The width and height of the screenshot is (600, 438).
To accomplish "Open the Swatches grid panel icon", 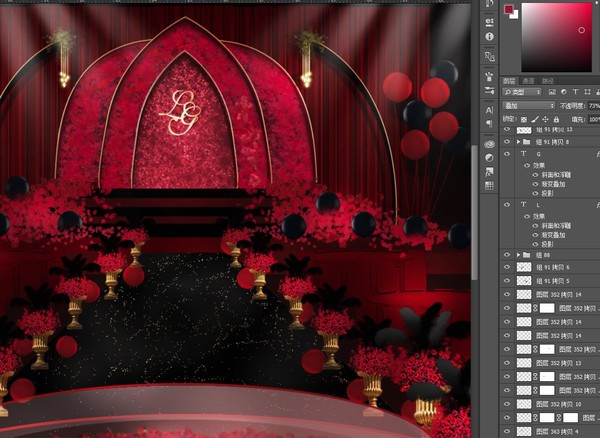I will click(489, 186).
